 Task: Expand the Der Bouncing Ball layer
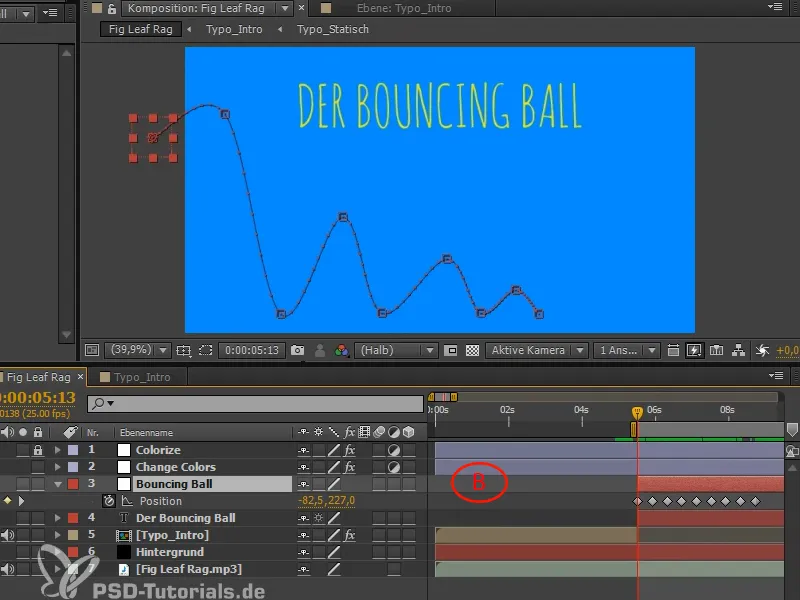point(58,518)
